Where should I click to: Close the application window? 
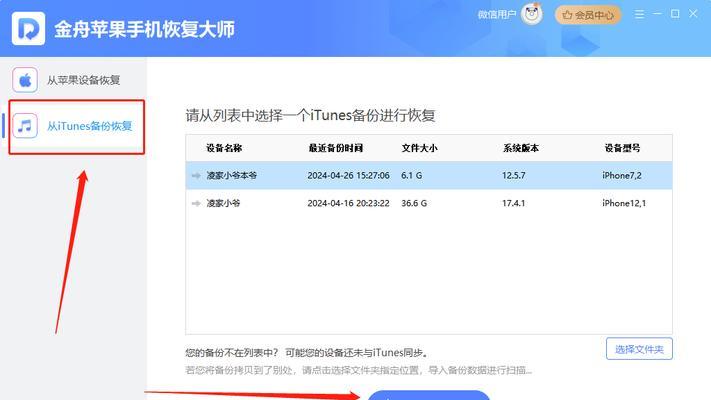tap(693, 14)
